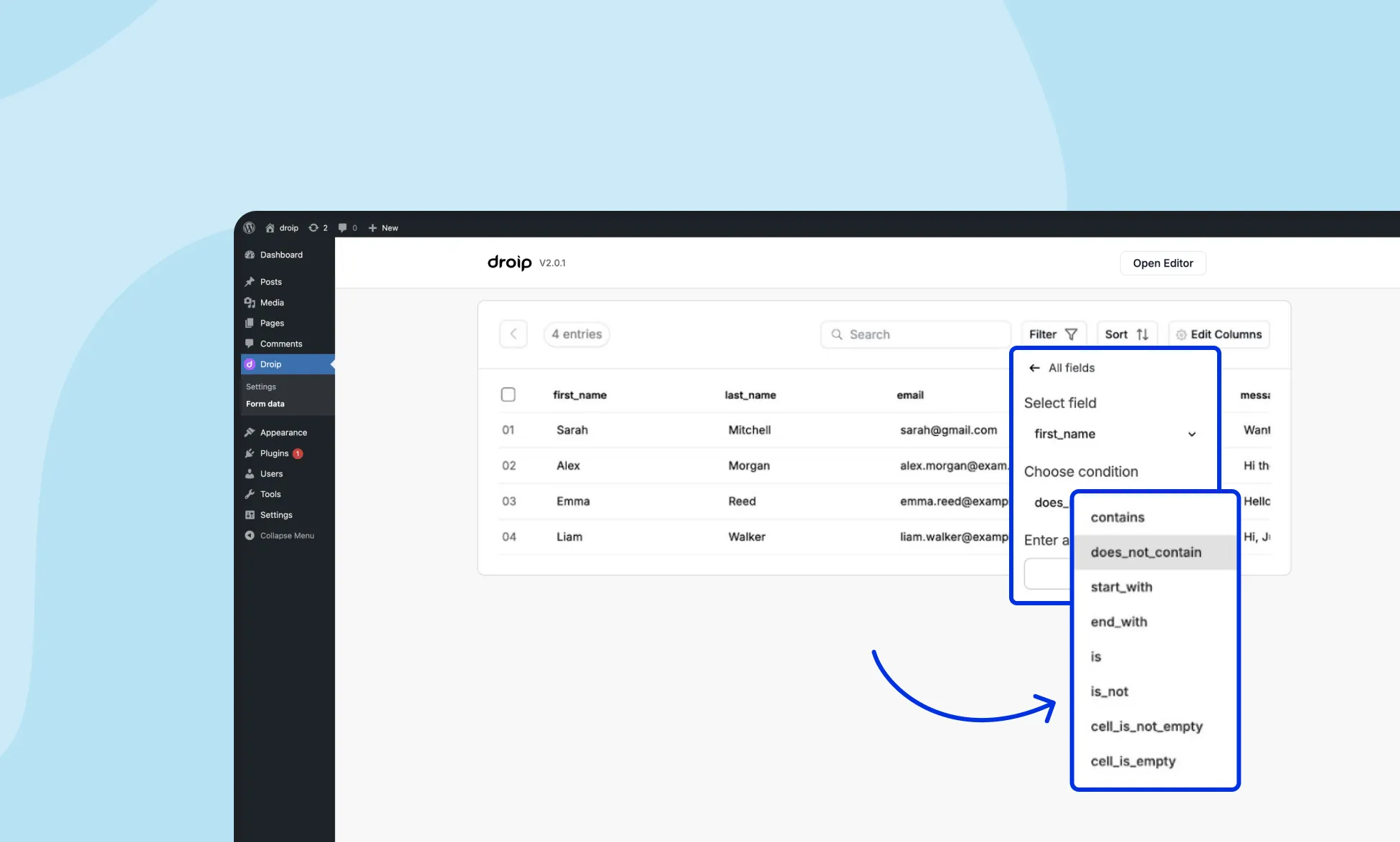Select the is_not condition option

(x=1155, y=691)
